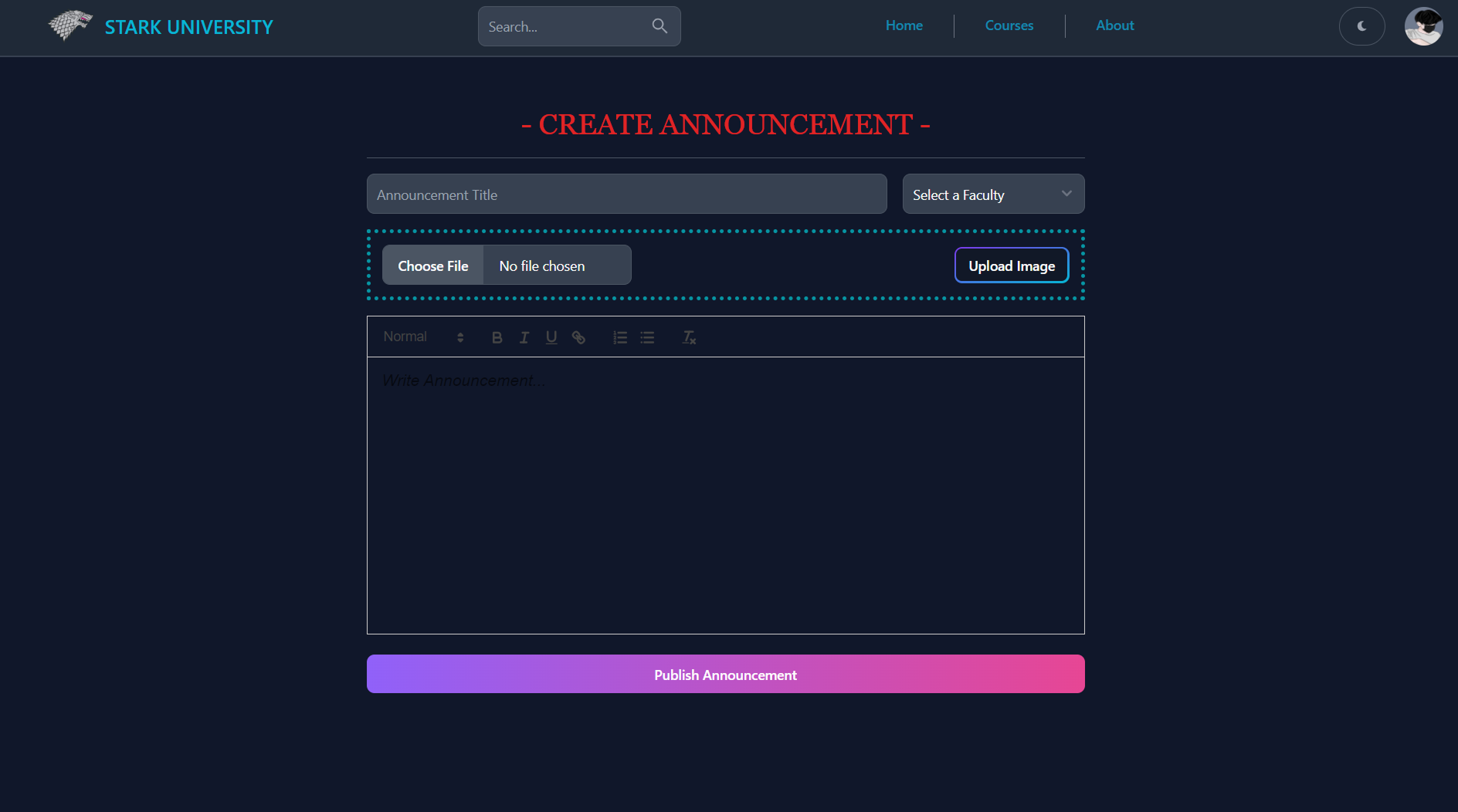
Task: Toggle bold formatting in the editor
Action: (x=497, y=337)
